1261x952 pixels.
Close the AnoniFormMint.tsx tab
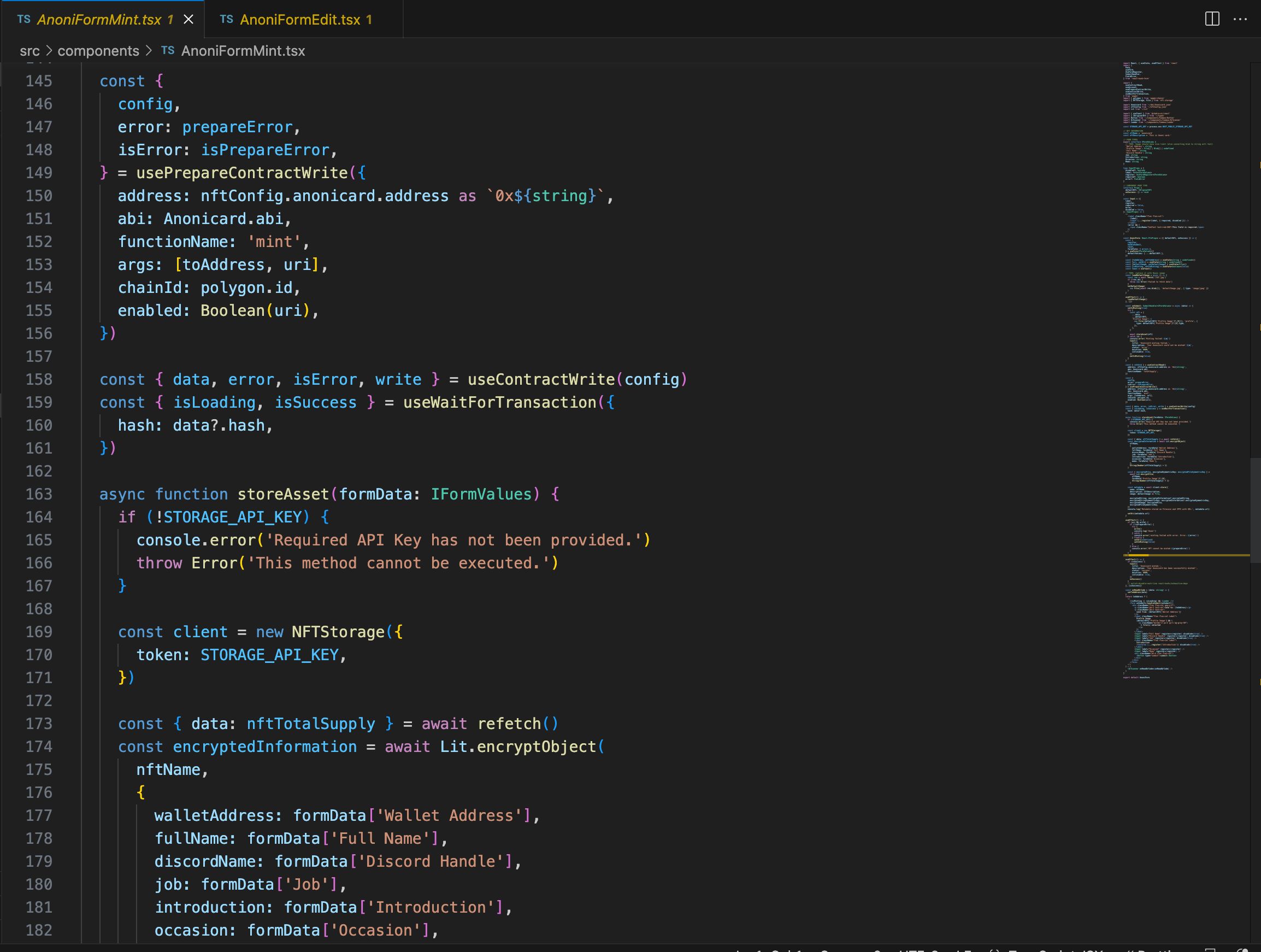[x=188, y=19]
